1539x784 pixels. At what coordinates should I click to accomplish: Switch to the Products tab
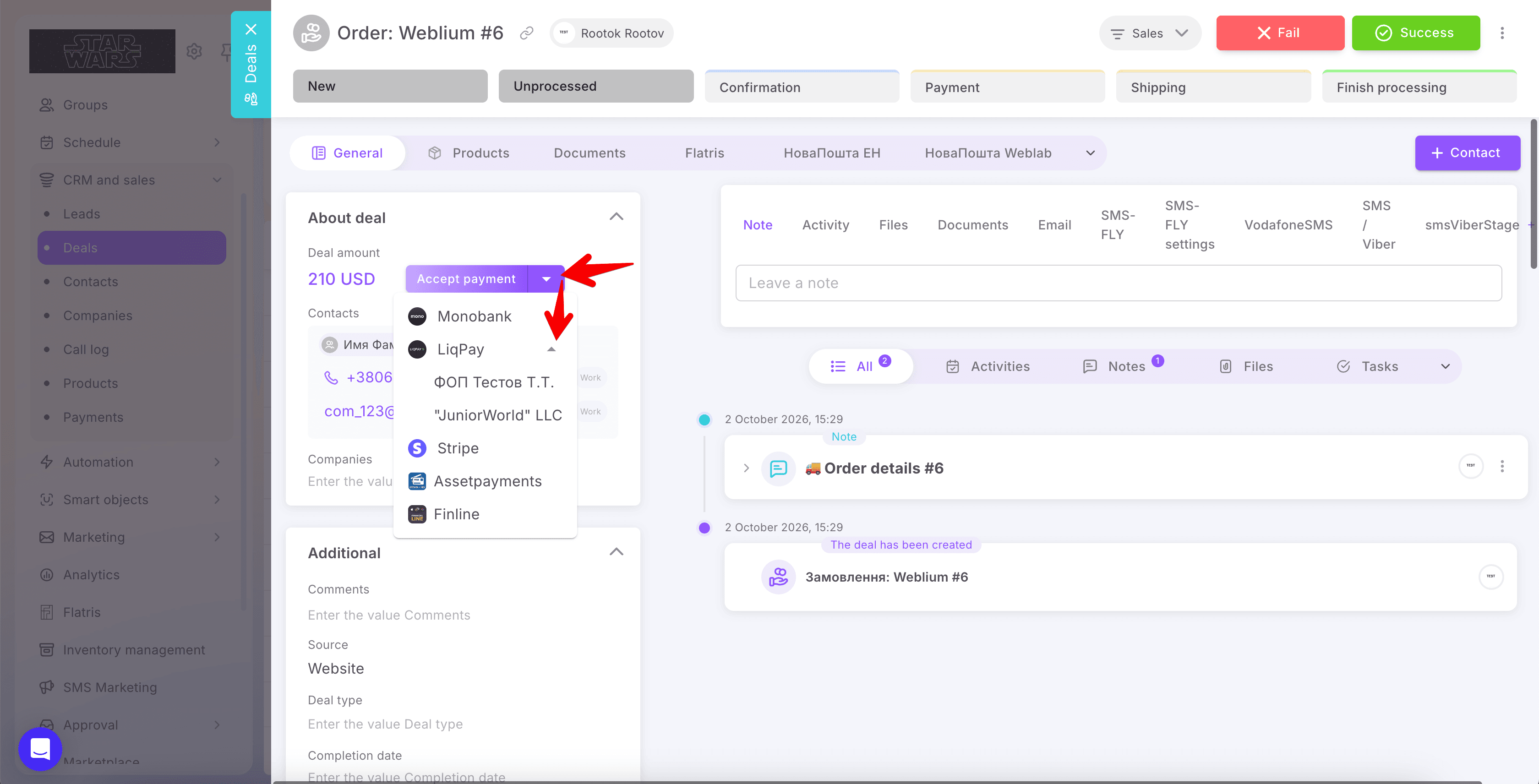point(469,153)
